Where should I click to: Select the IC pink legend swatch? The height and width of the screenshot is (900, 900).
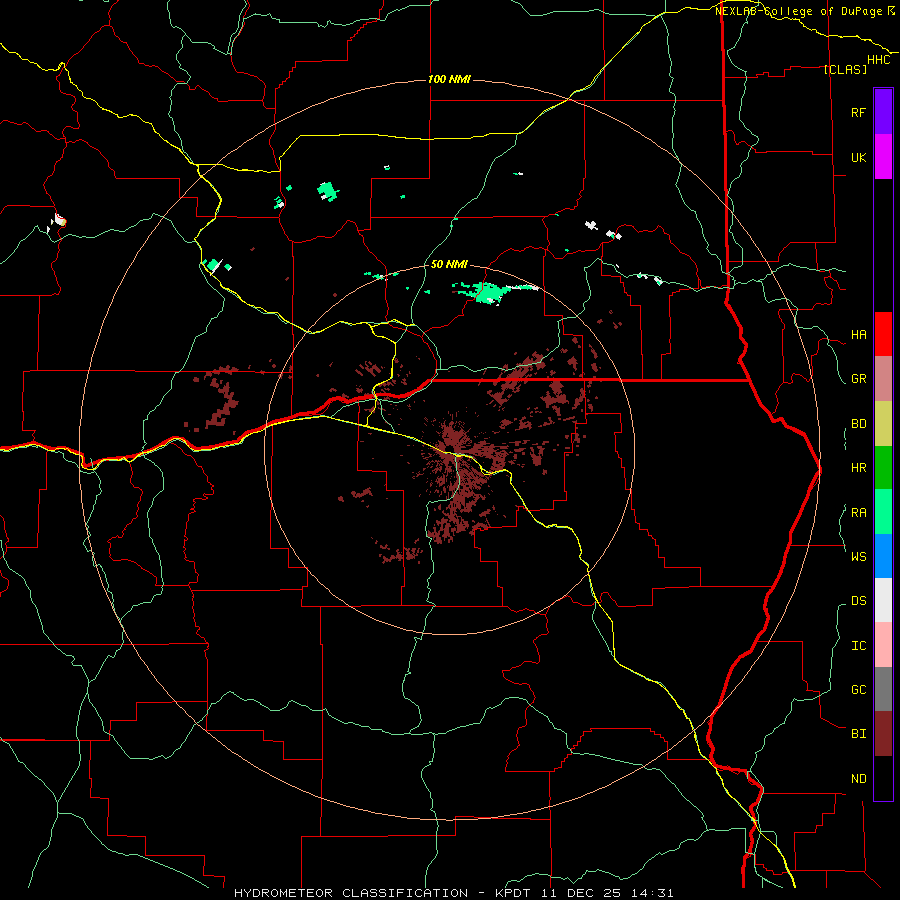(x=883, y=645)
